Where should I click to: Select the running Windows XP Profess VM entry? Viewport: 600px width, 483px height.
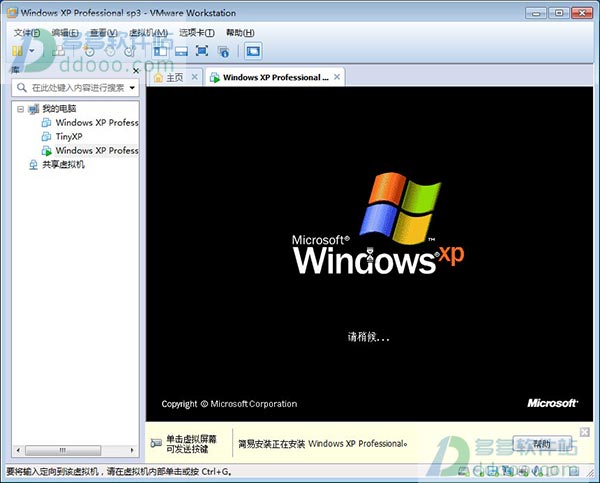(96, 150)
